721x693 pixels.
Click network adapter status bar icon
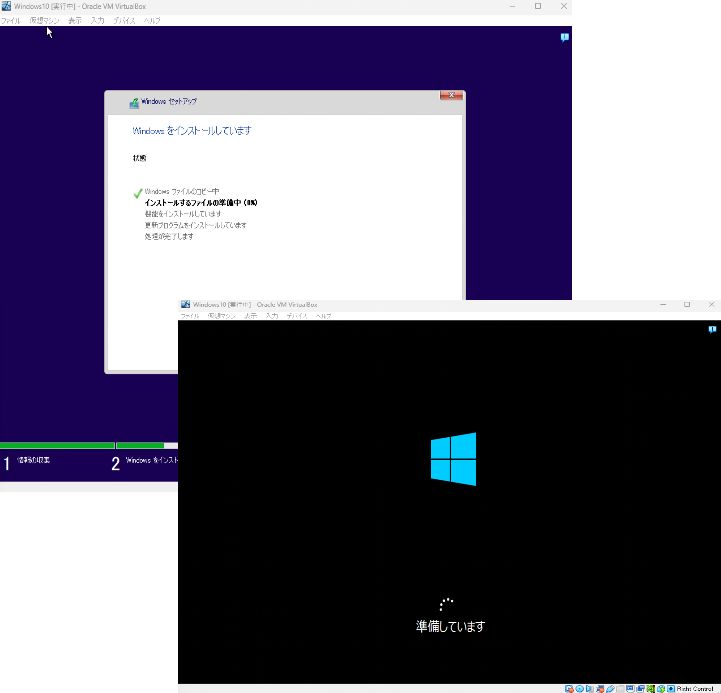point(600,688)
